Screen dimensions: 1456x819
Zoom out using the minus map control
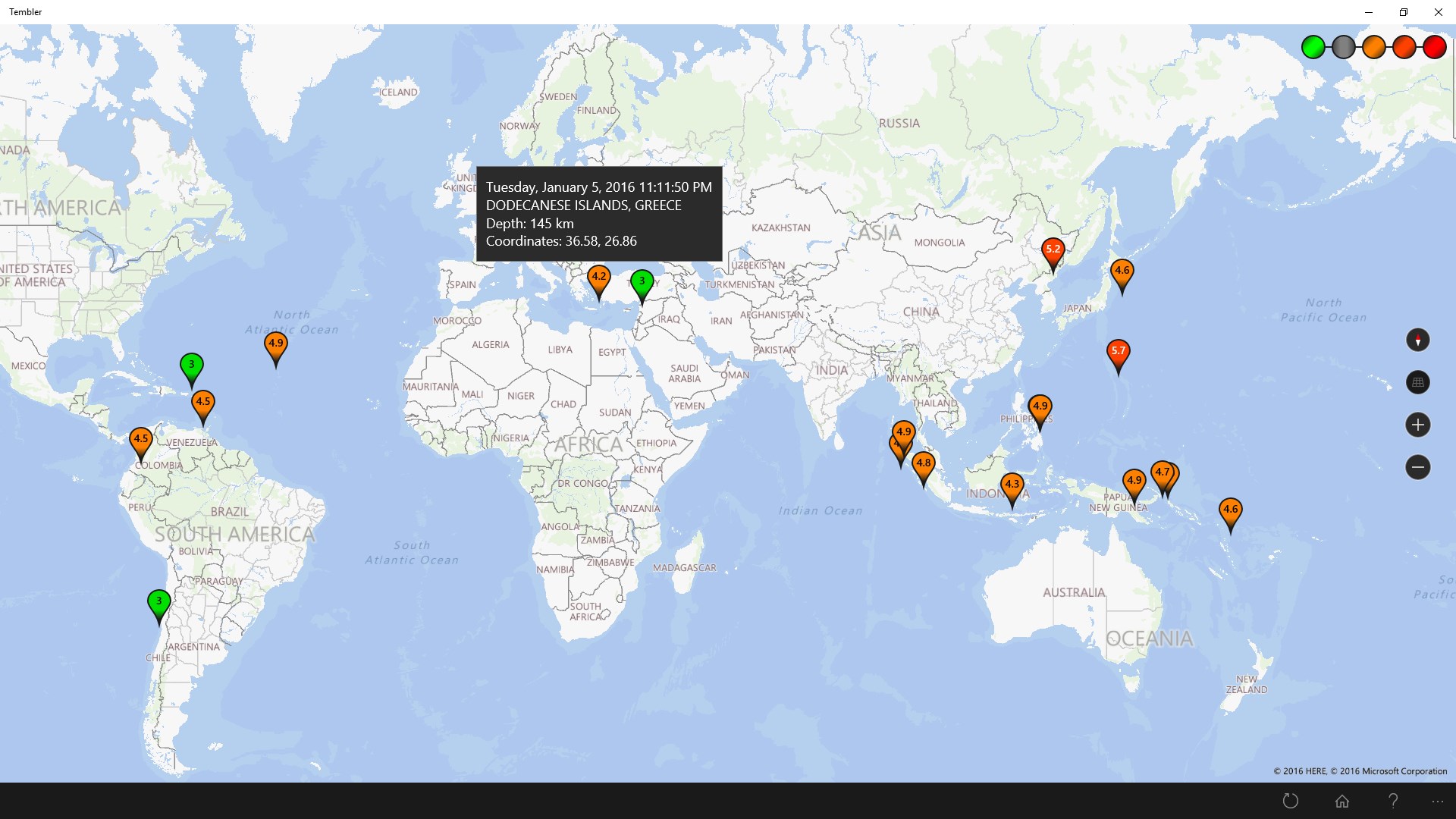tap(1418, 467)
